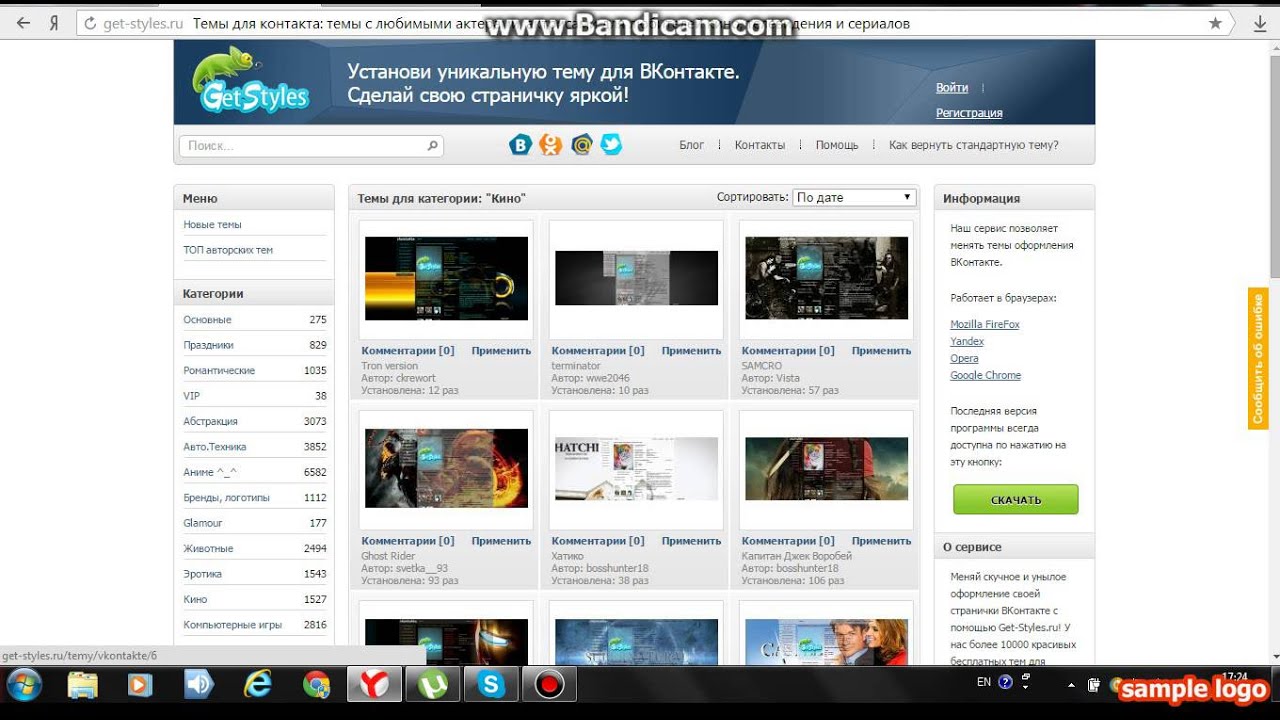The image size is (1280, 720).
Task: Click the green "СКАЧАТЬ" button
Action: (x=1016, y=499)
